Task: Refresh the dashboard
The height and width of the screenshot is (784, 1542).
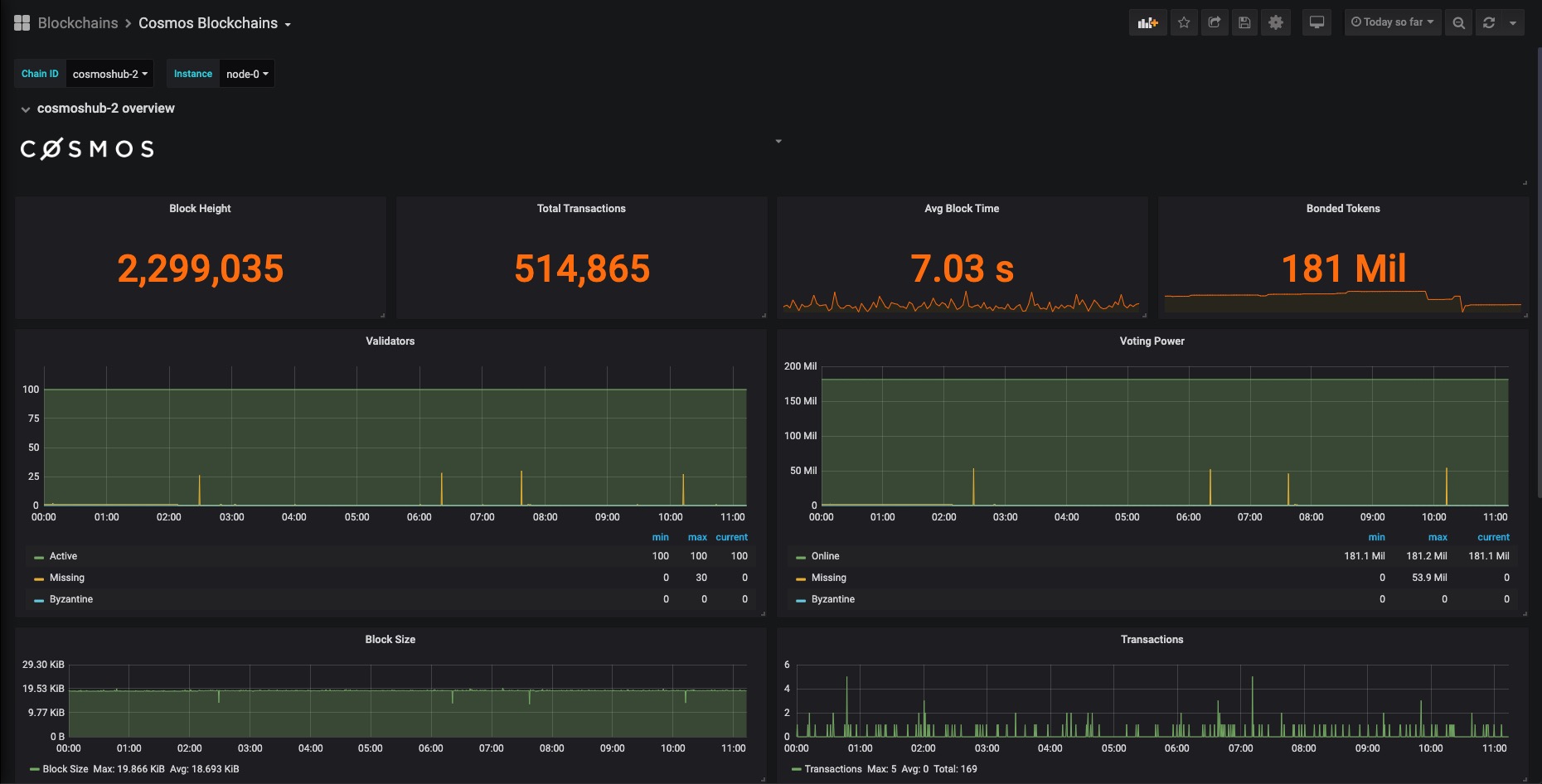Action: 1489,22
